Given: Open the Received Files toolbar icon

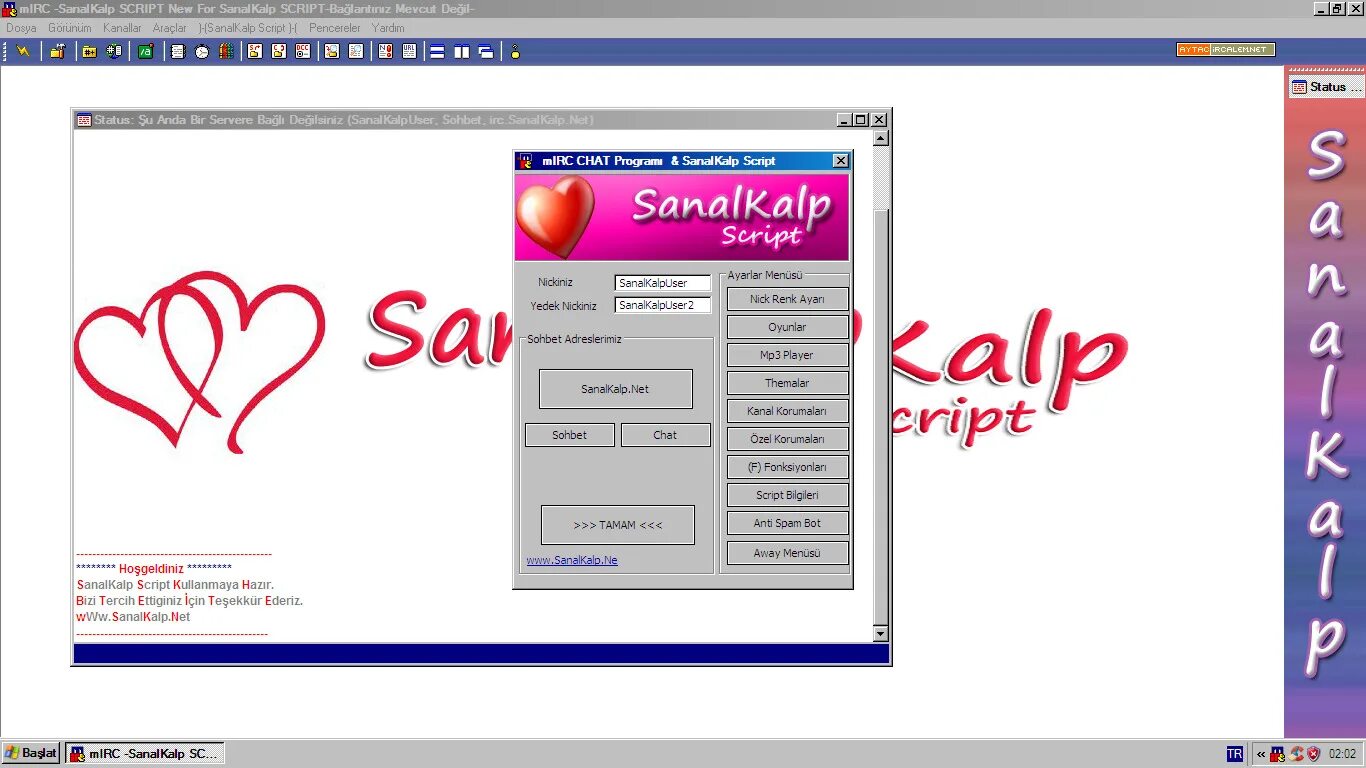Looking at the screenshot, I should pyautogui.click(x=332, y=51).
